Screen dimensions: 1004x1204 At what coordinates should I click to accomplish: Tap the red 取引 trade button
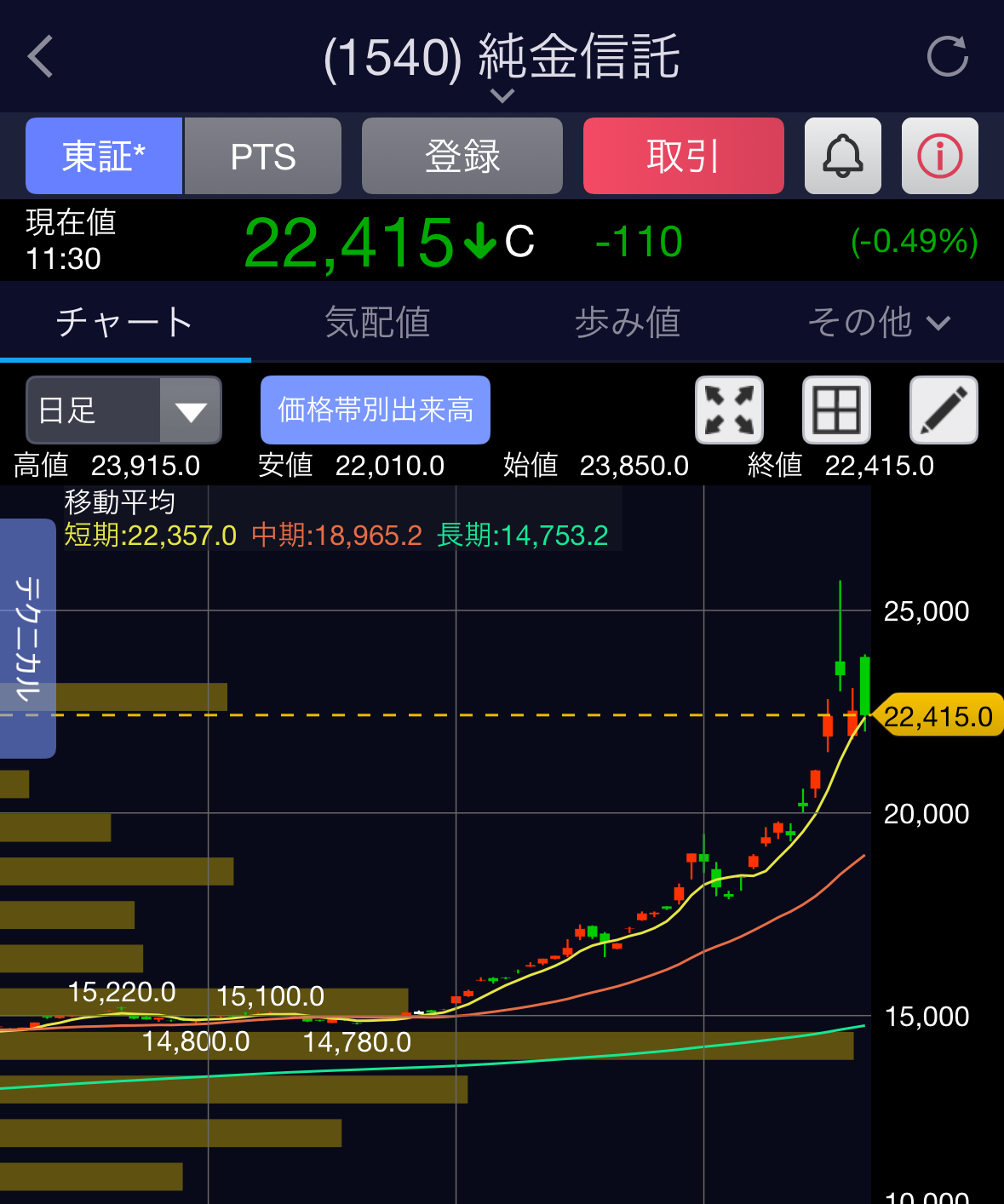(x=683, y=156)
